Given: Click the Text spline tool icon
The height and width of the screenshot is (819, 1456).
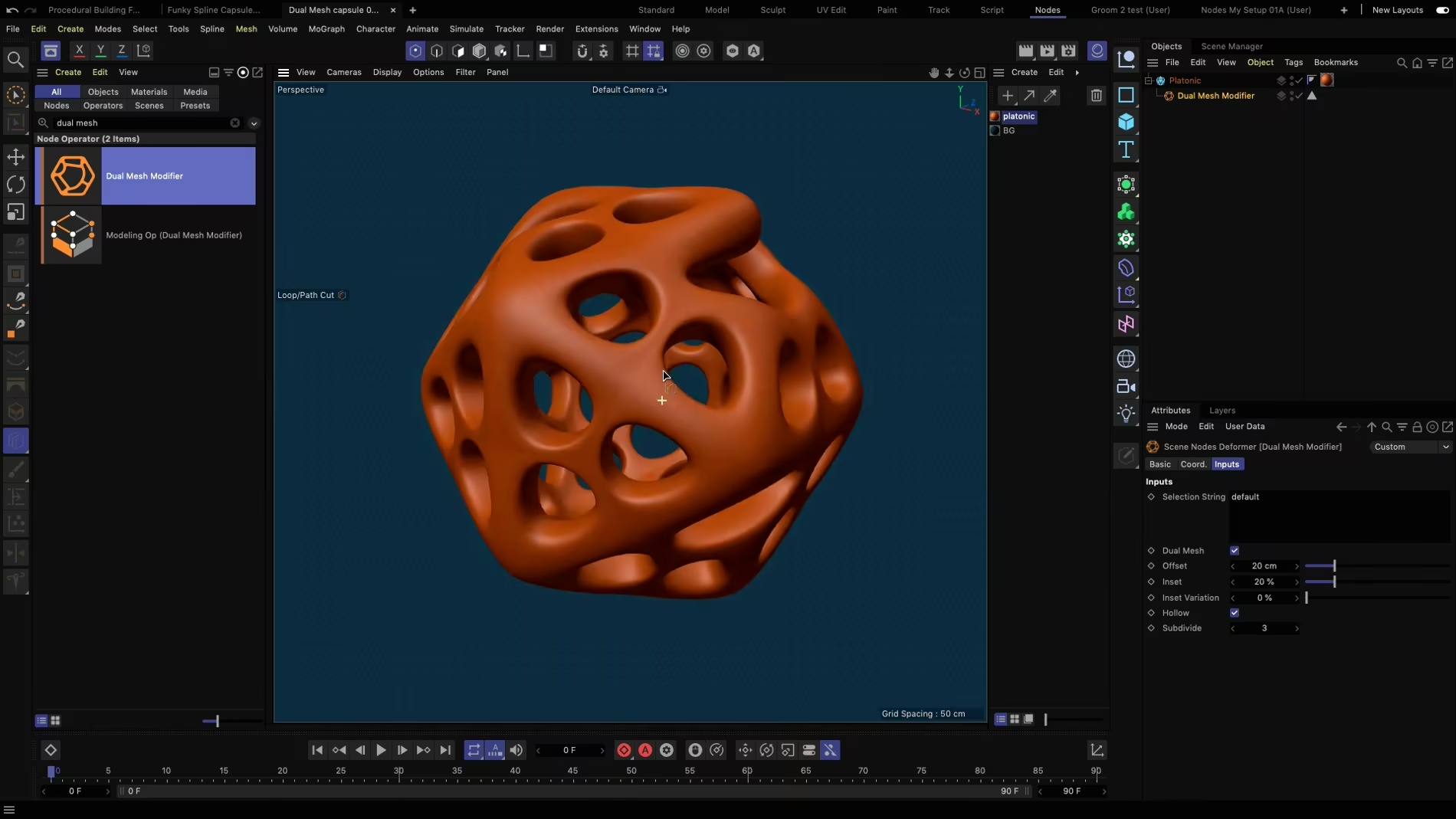Looking at the screenshot, I should coord(1126,149).
